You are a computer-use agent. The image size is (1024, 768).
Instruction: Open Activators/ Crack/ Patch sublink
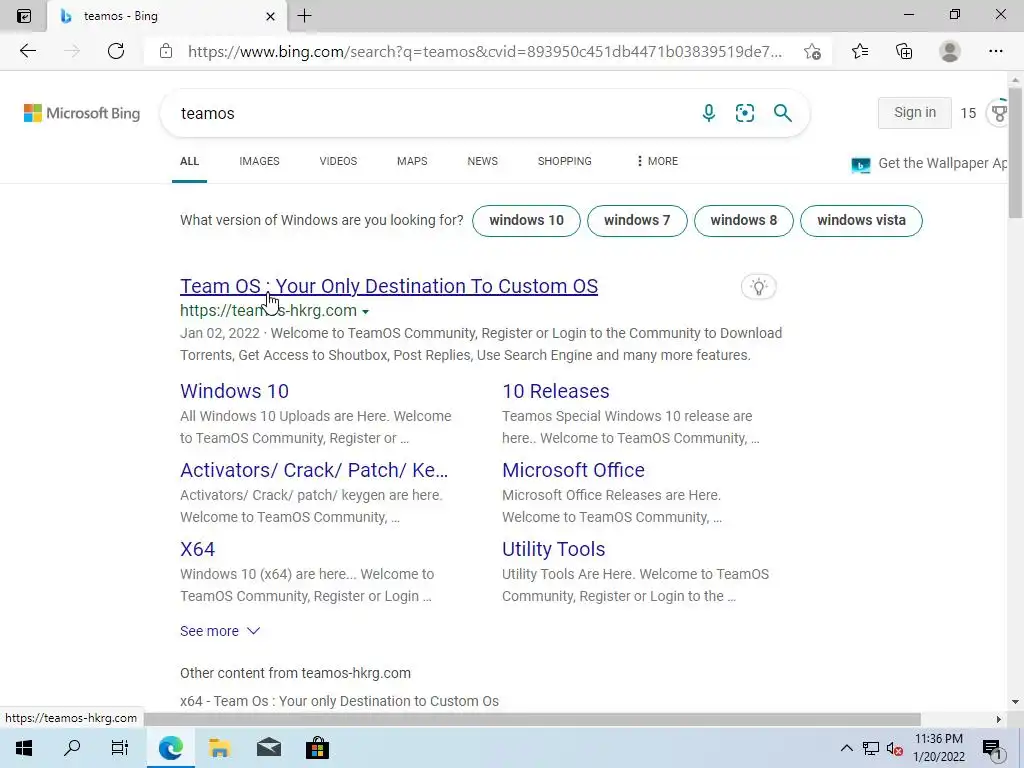(x=314, y=470)
